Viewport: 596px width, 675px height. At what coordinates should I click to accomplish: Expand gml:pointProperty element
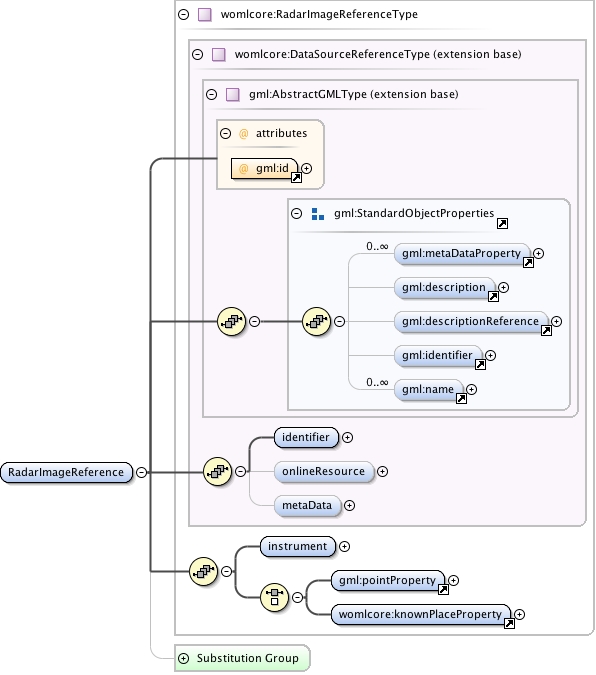453,581
